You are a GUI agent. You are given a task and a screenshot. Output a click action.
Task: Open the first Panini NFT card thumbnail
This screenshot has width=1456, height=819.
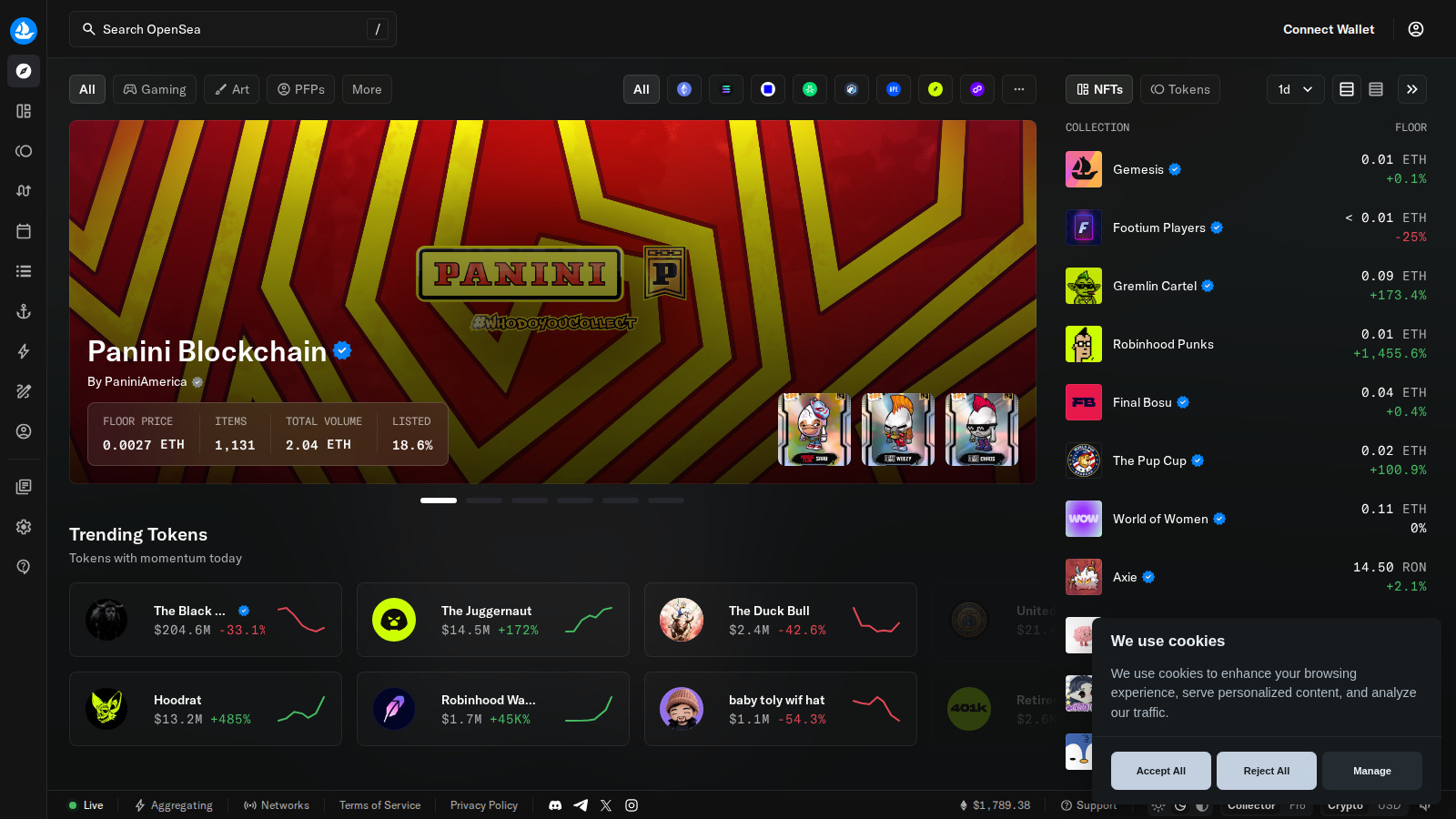click(814, 430)
